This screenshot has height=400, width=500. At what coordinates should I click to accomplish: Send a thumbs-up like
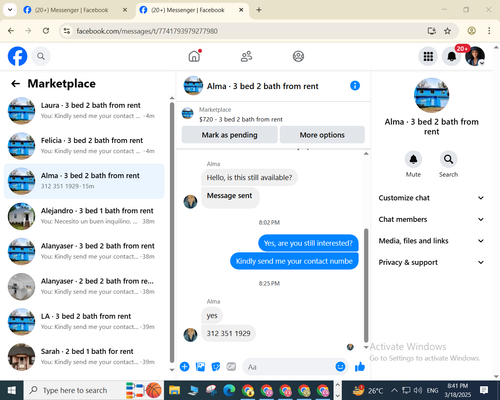coord(360,367)
